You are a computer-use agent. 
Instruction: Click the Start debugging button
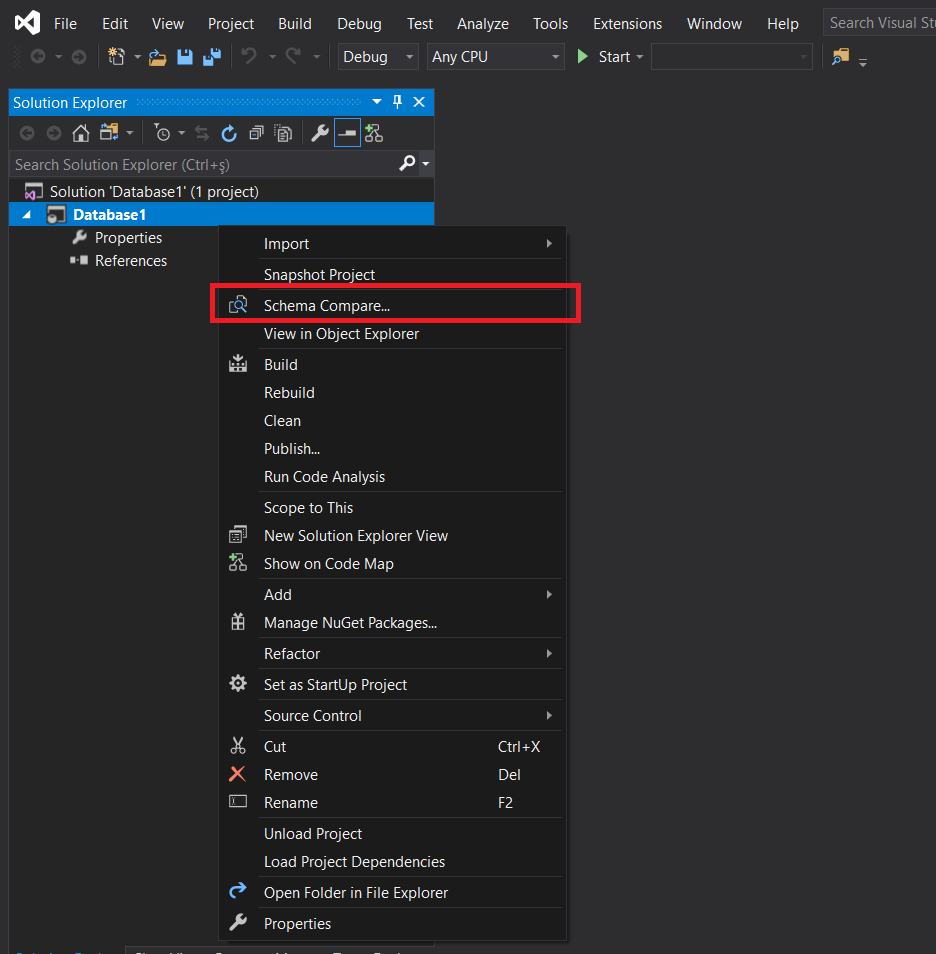603,57
